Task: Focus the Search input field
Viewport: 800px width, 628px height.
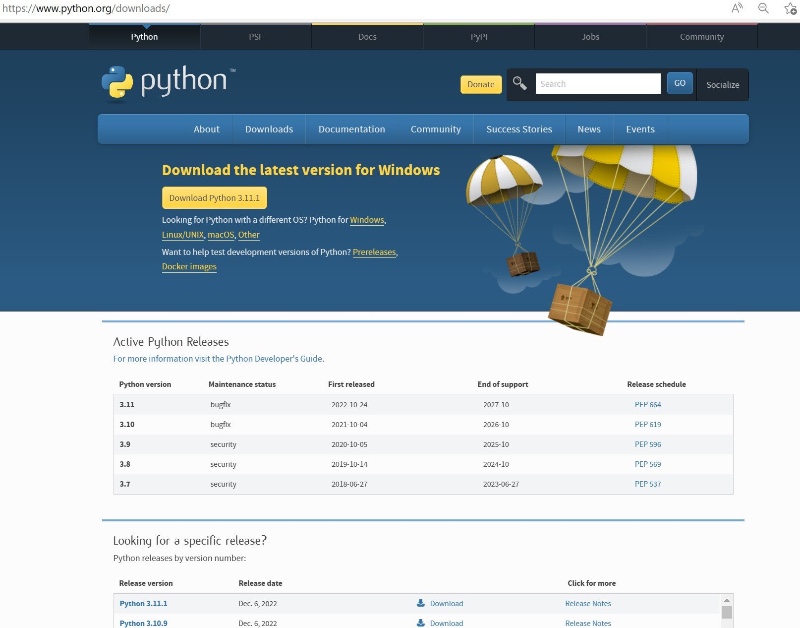Action: tap(598, 84)
